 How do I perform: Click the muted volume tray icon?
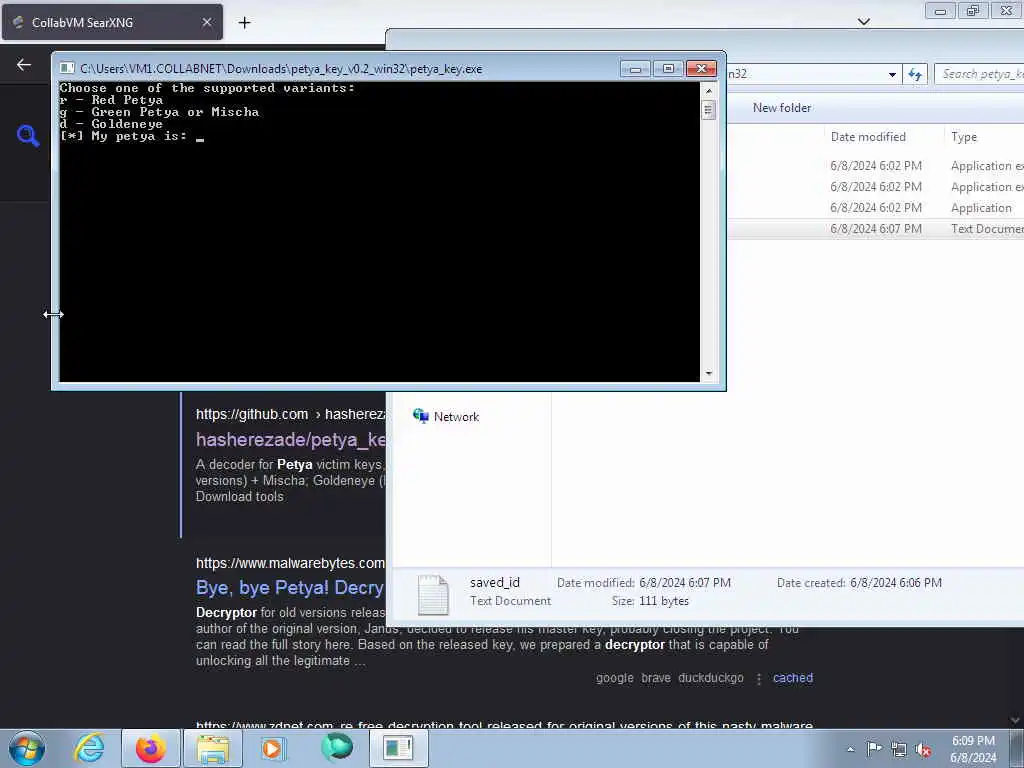[923, 749]
